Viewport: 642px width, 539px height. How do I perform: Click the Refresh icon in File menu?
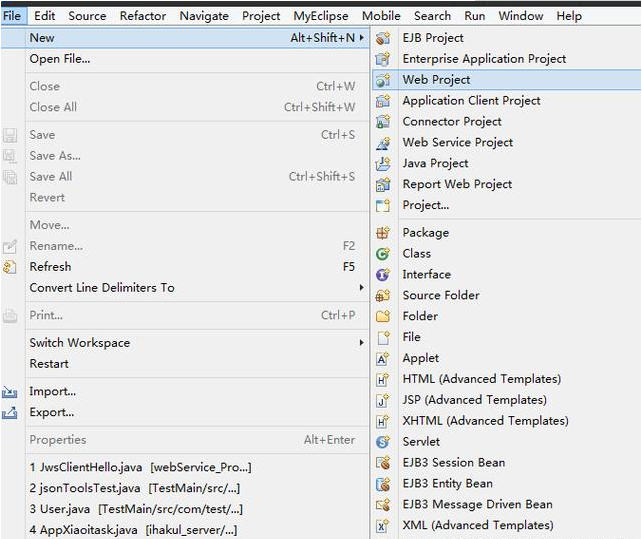10,267
